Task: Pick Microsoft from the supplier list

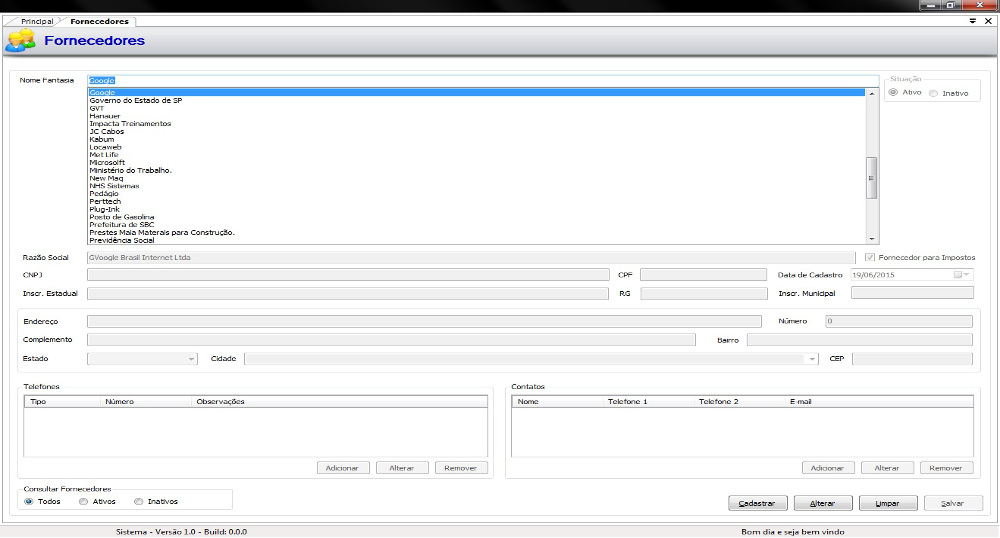Action: coord(107,162)
